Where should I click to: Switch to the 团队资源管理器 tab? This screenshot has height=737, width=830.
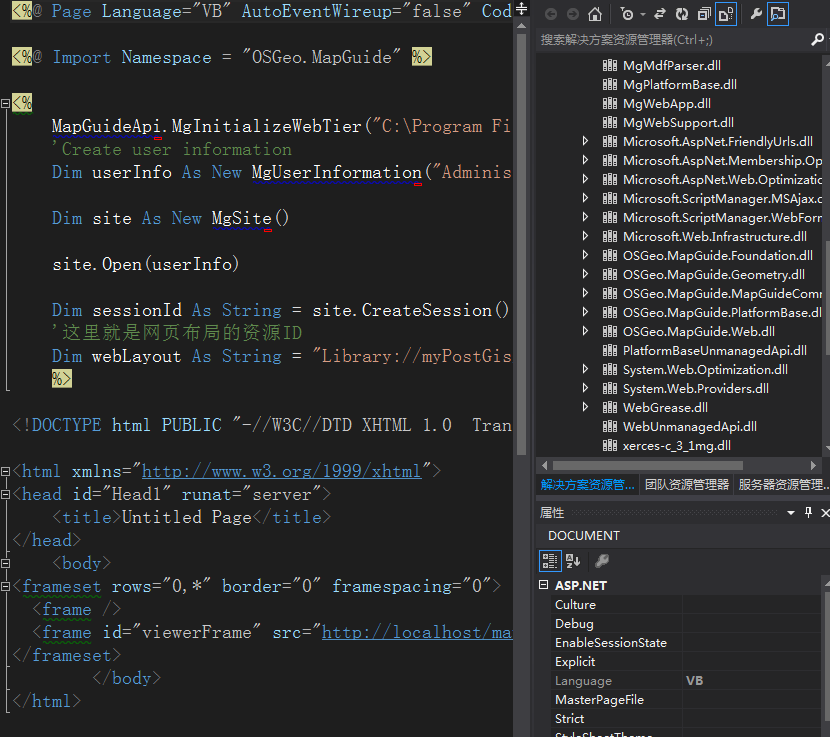pos(686,485)
